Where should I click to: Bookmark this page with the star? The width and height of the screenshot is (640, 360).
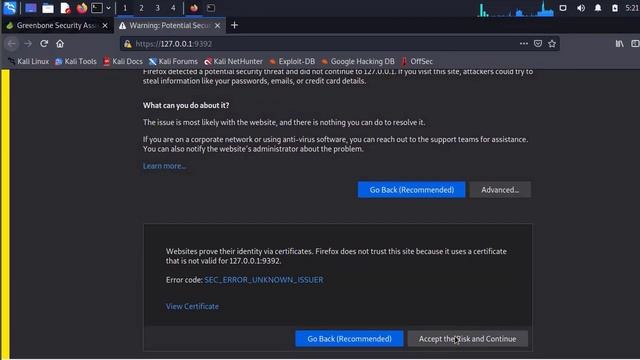coord(552,44)
